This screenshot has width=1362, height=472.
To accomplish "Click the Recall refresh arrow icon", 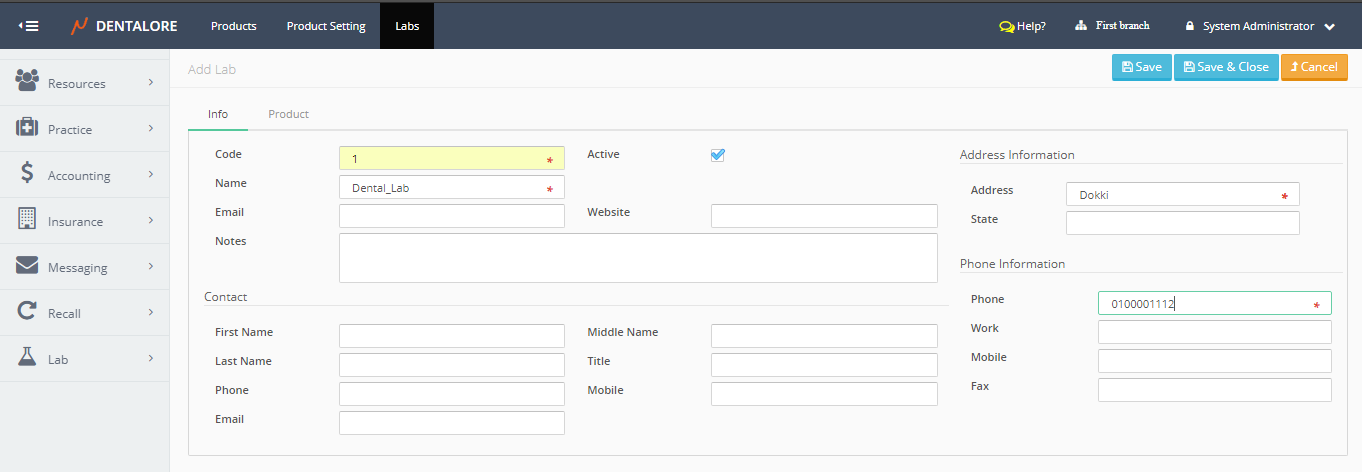I will [27, 312].
